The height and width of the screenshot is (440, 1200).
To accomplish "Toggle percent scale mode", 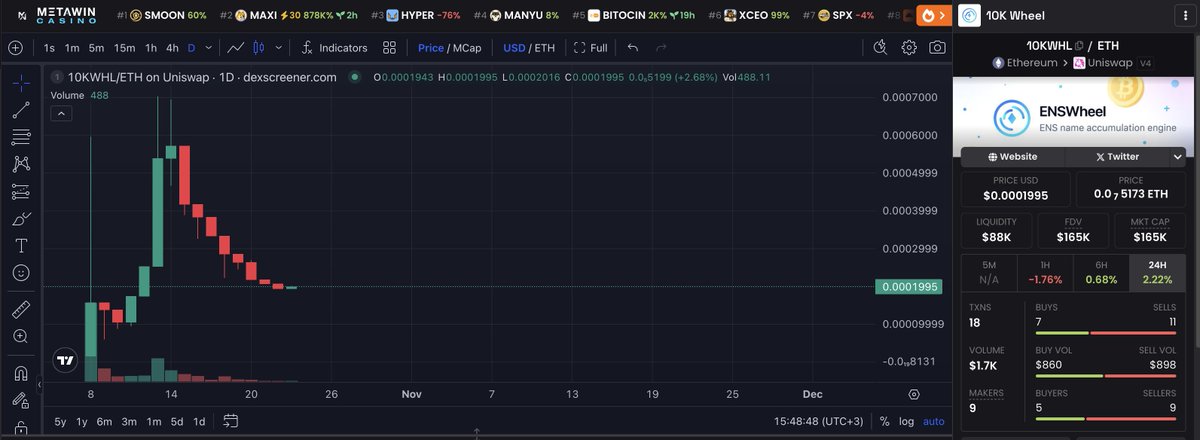I will pos(884,421).
